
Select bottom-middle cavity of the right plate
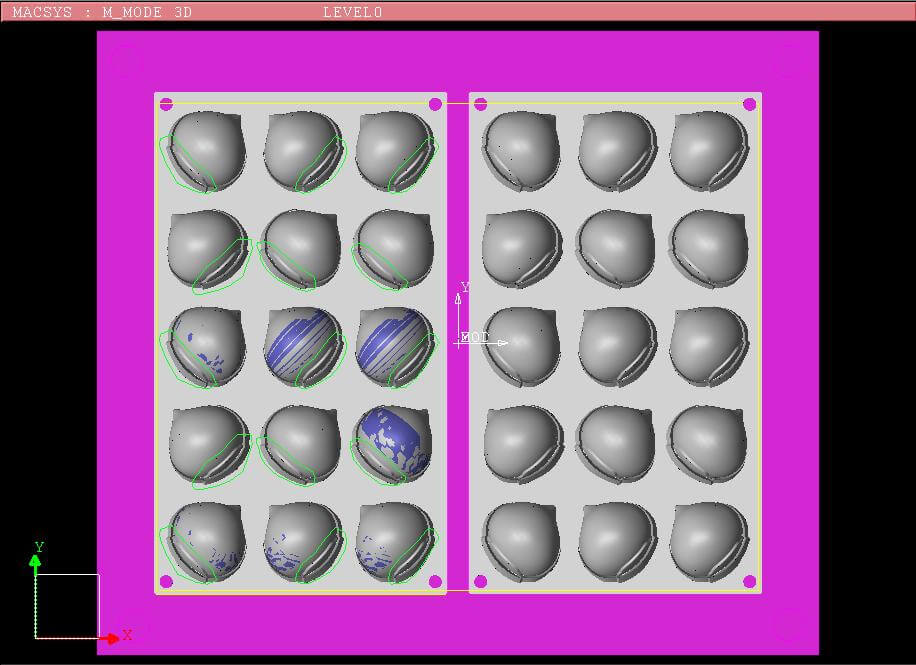pos(618,542)
